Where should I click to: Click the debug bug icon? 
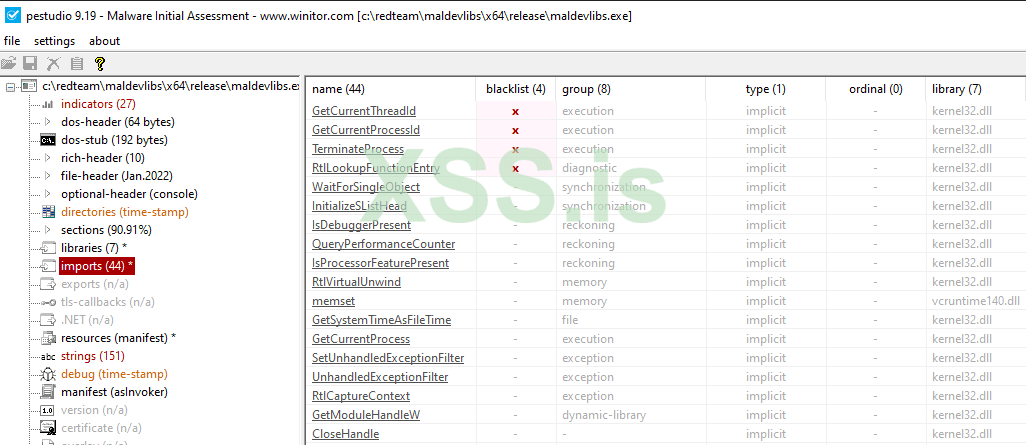[48, 374]
